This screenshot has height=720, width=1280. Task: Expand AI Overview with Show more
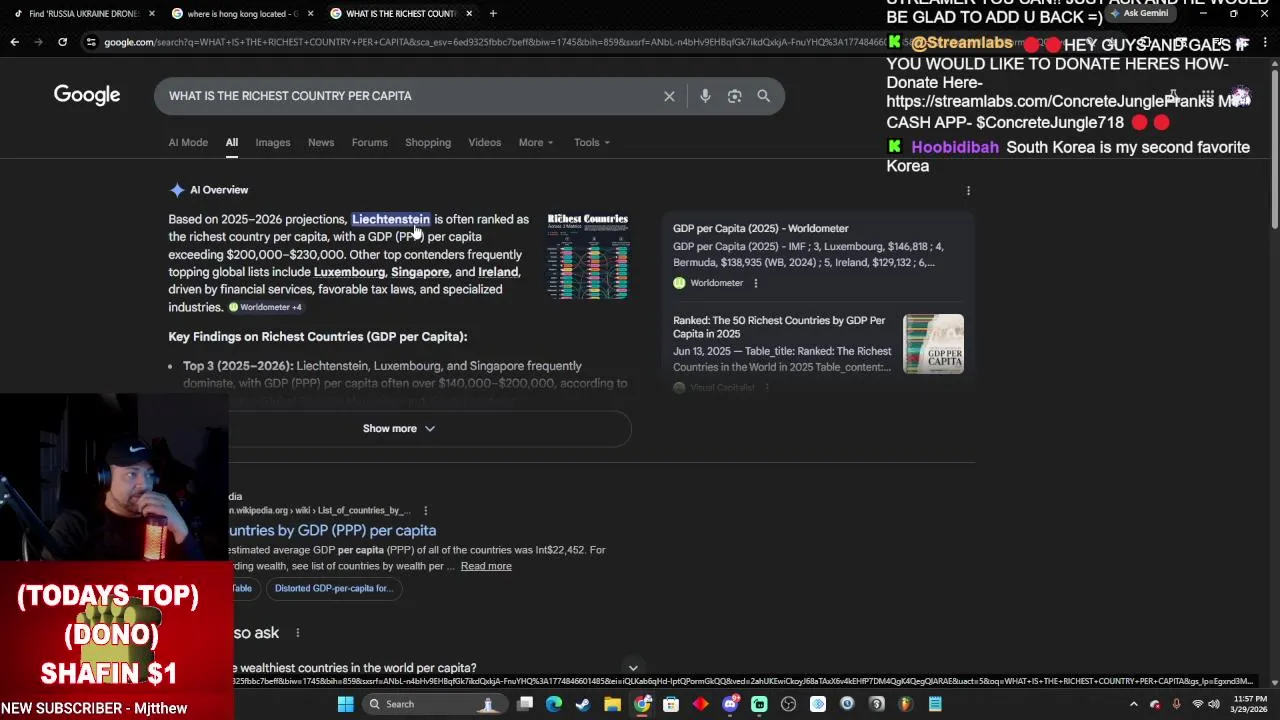point(399,428)
